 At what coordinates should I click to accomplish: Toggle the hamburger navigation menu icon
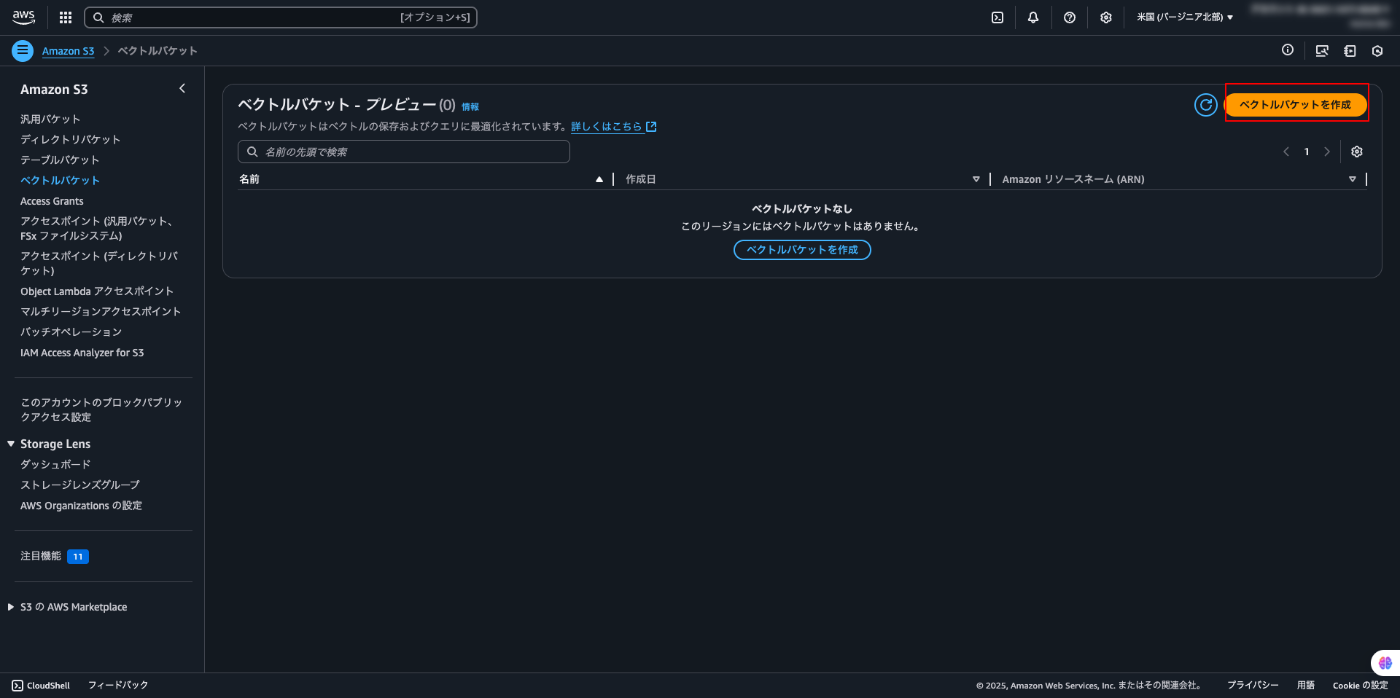[22, 51]
